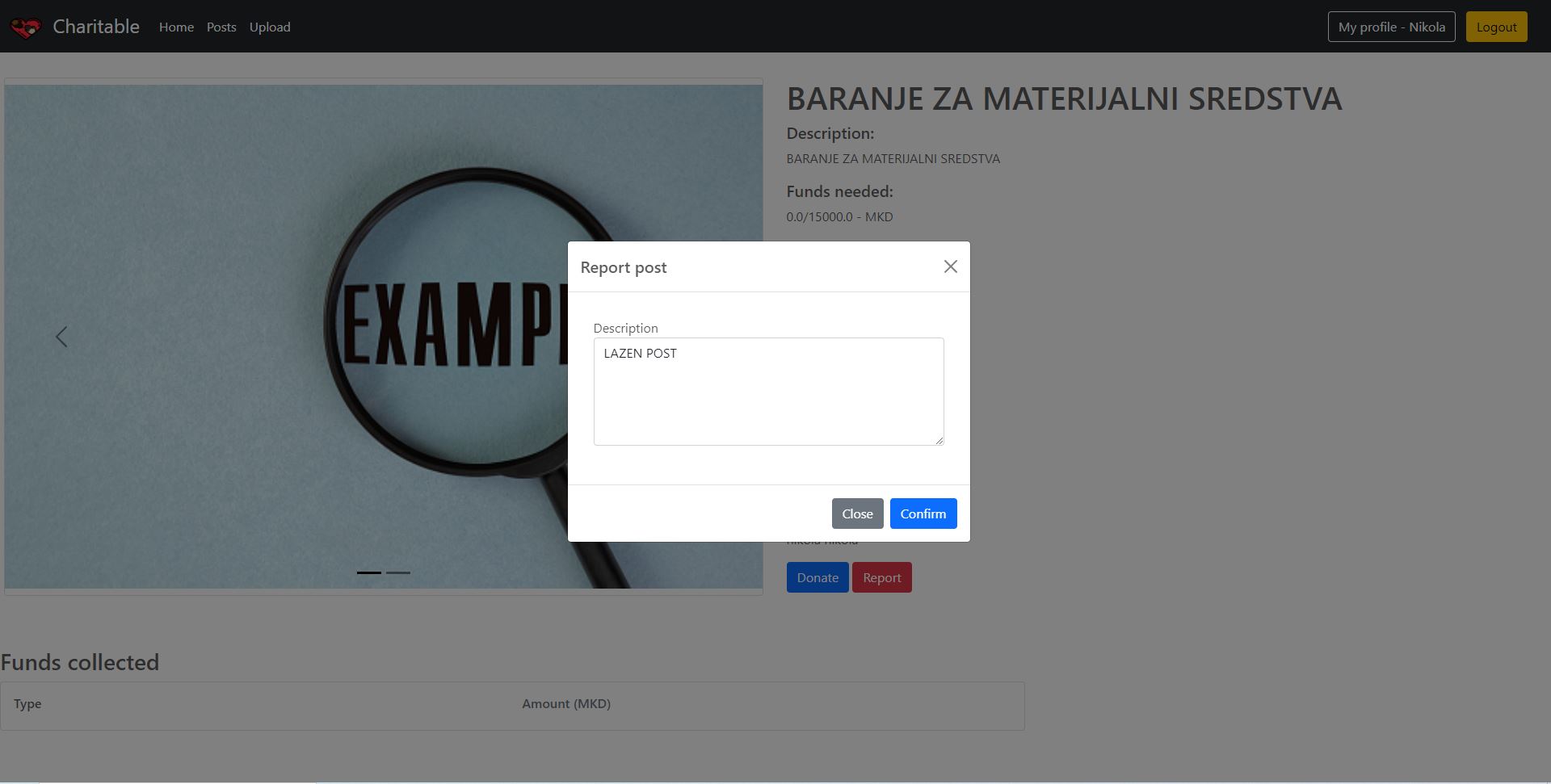Click the blue Donate button
This screenshot has width=1551, height=784.
[x=817, y=577]
